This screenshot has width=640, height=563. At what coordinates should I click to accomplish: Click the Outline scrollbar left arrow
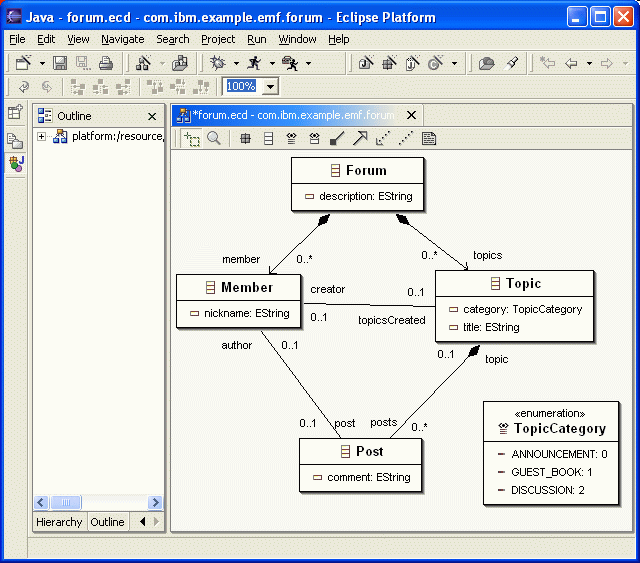41,502
